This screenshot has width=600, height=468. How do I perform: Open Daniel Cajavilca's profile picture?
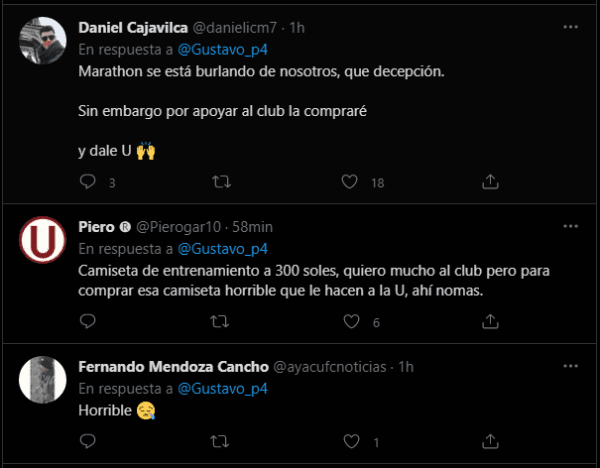44,45
